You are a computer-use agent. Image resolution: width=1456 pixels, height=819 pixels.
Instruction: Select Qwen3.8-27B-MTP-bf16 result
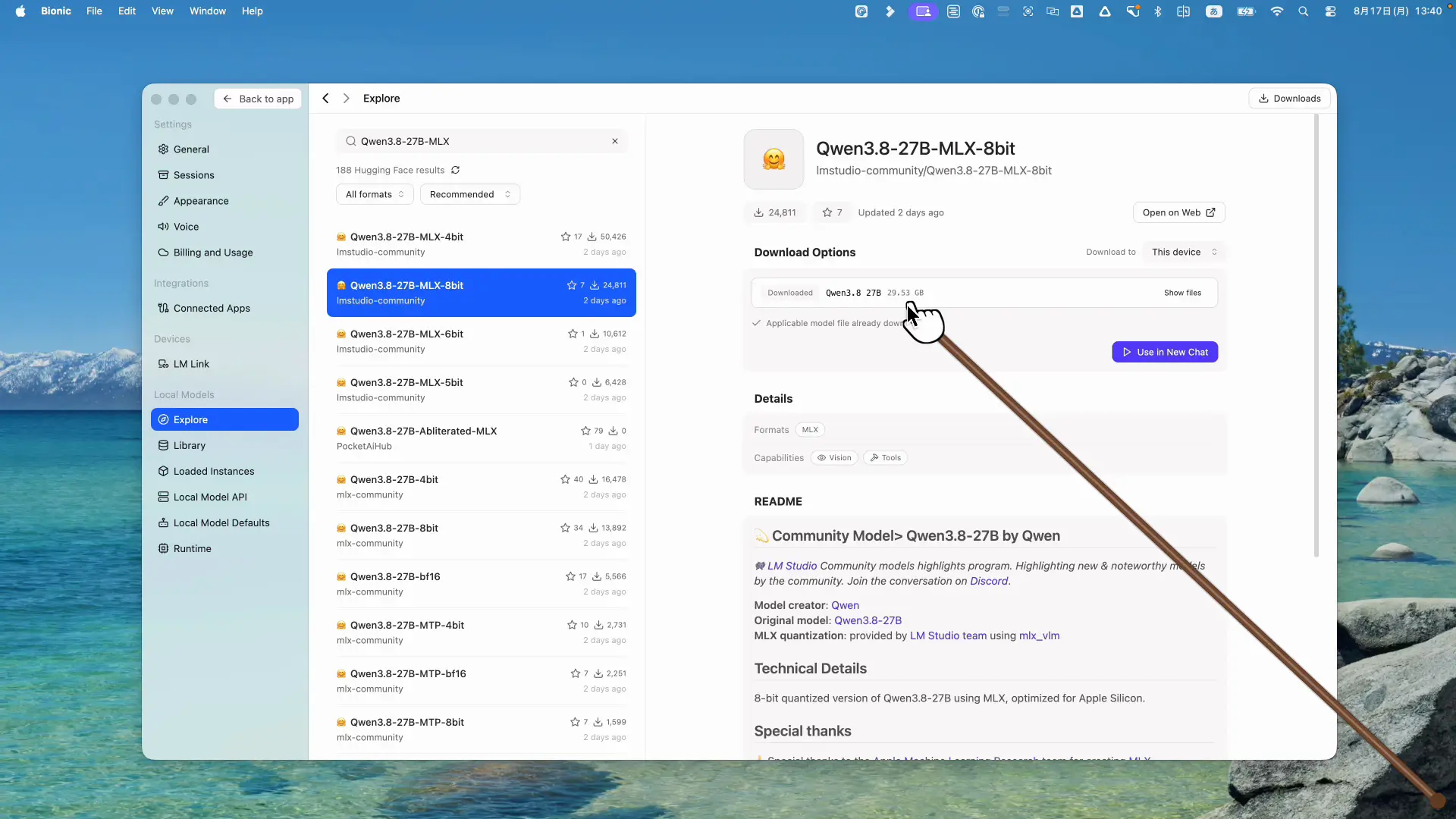coord(482,681)
